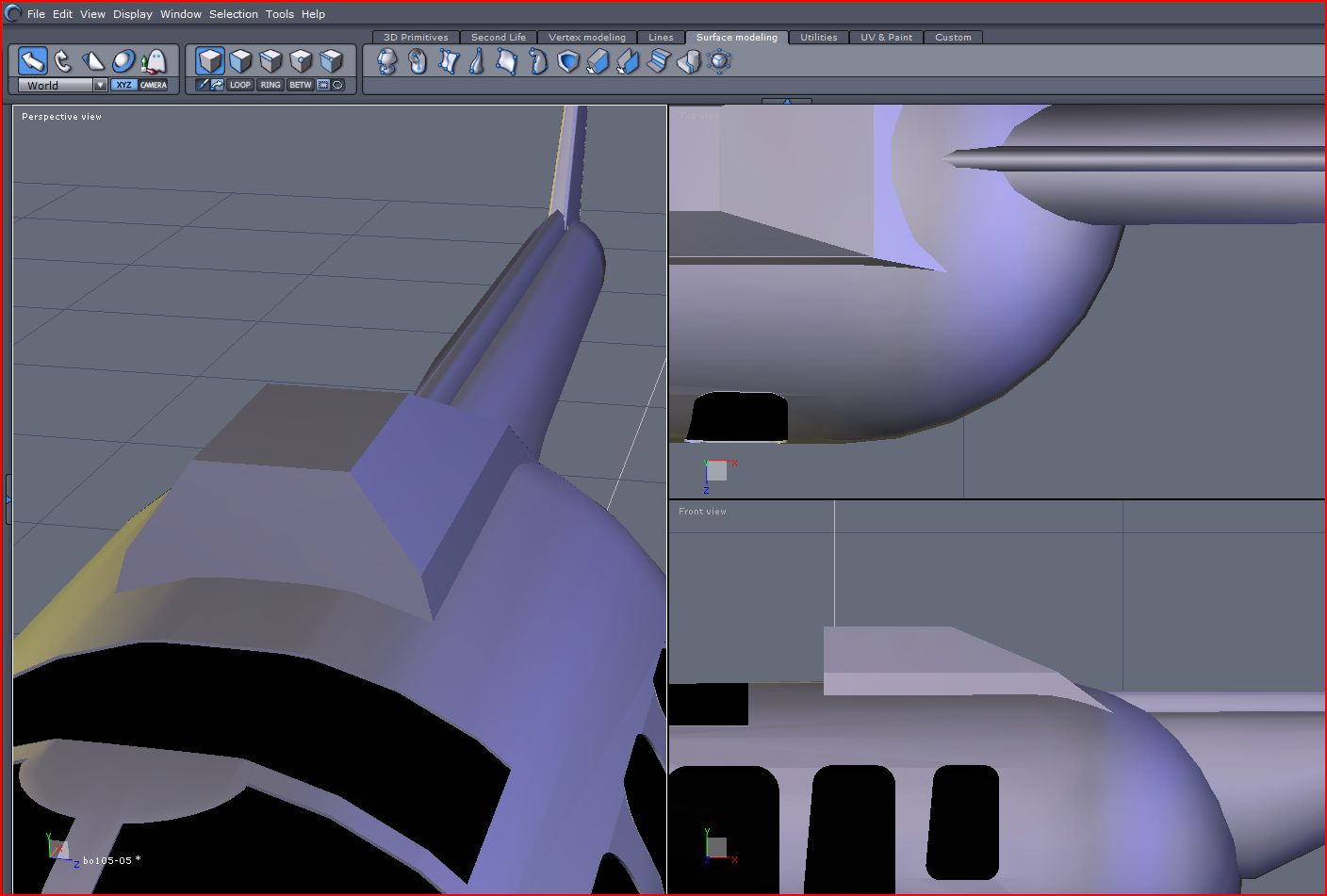The width and height of the screenshot is (1327, 896).
Task: Toggle rectangle selection mode
Action: point(323,85)
